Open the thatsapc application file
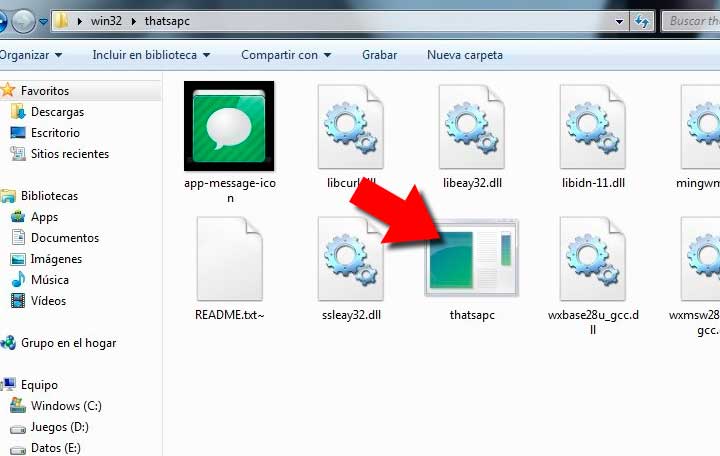 click(x=472, y=258)
